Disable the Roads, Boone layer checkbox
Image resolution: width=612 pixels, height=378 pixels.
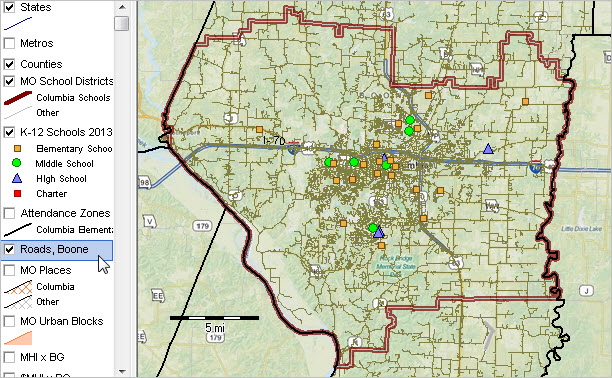point(9,249)
